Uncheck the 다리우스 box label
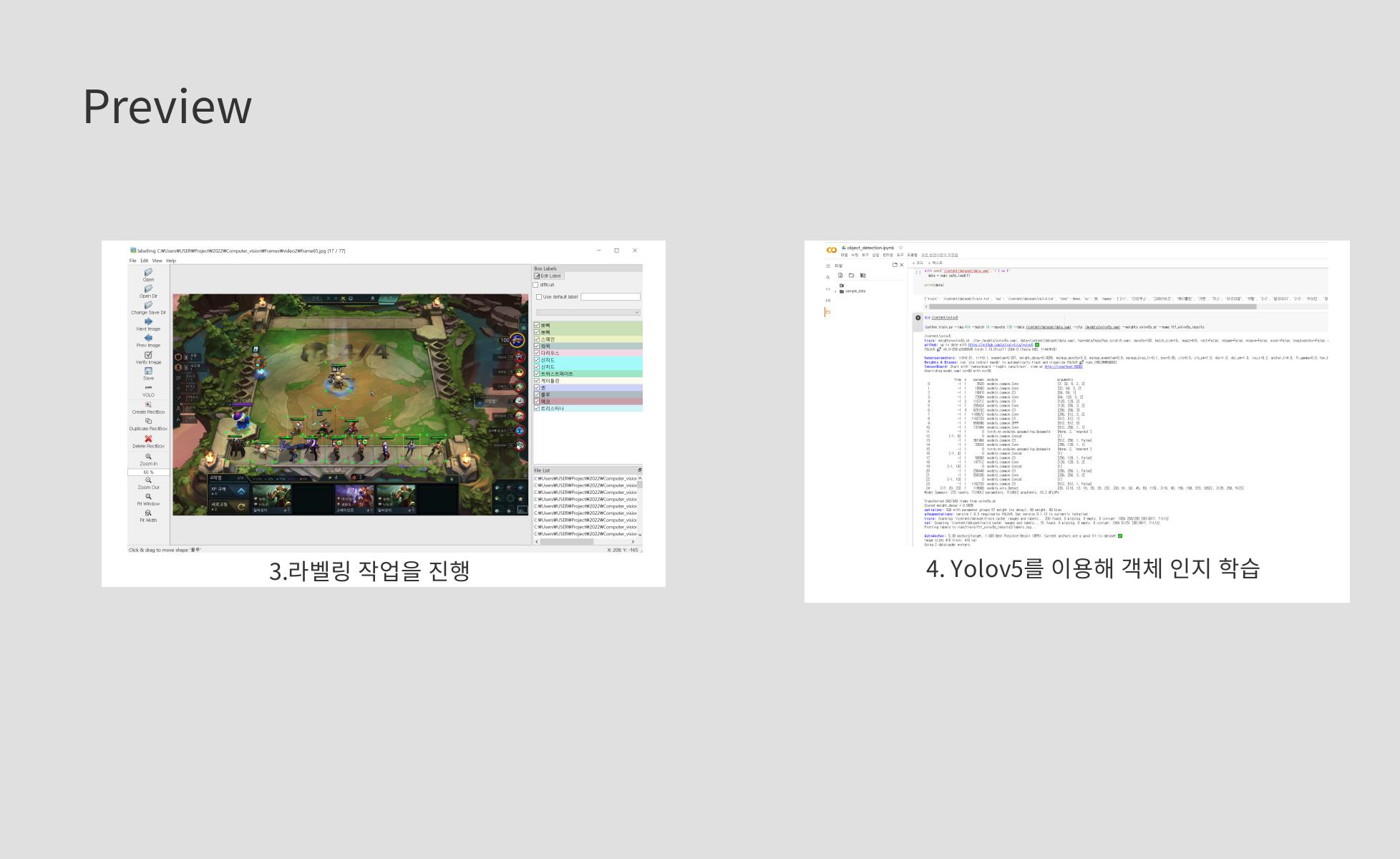The height and width of the screenshot is (859, 1400). [537, 353]
